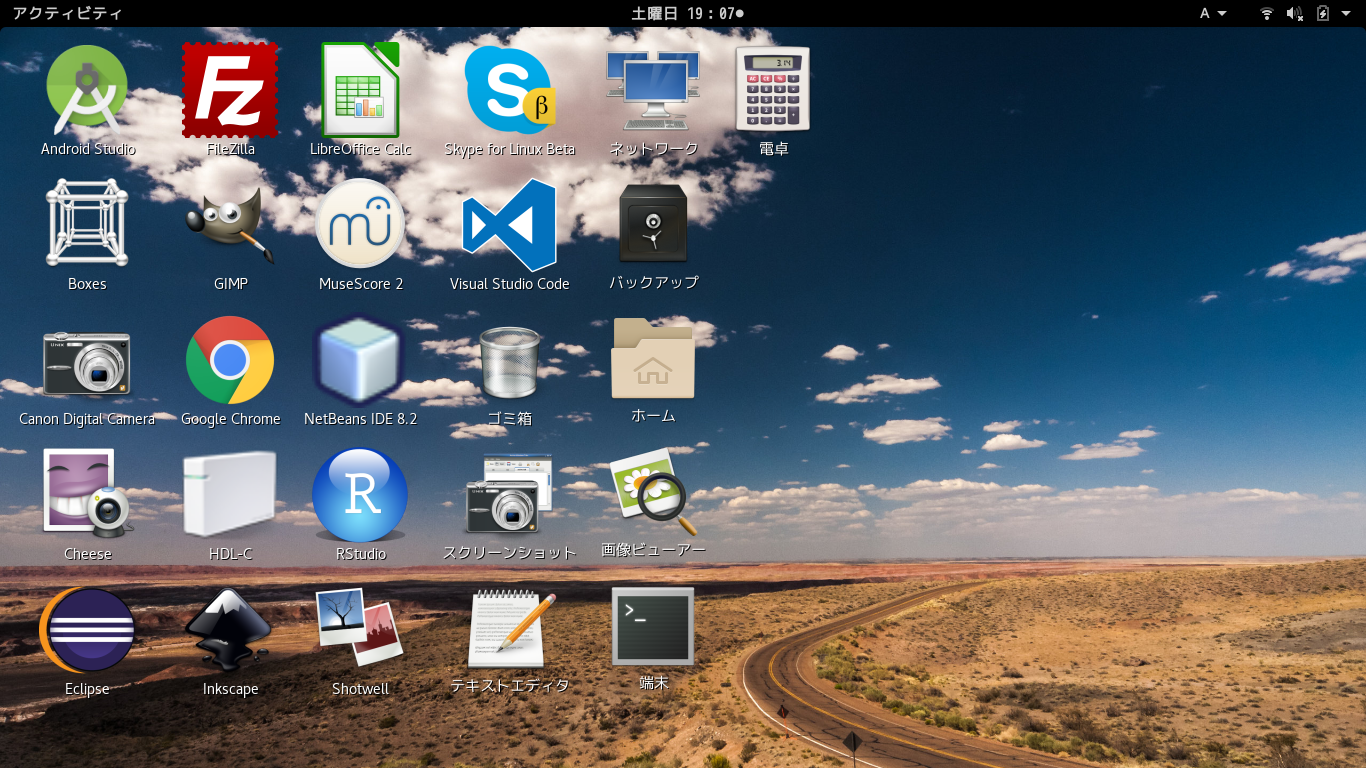
Task: Launch the Boxes application icon
Action: click(x=87, y=223)
